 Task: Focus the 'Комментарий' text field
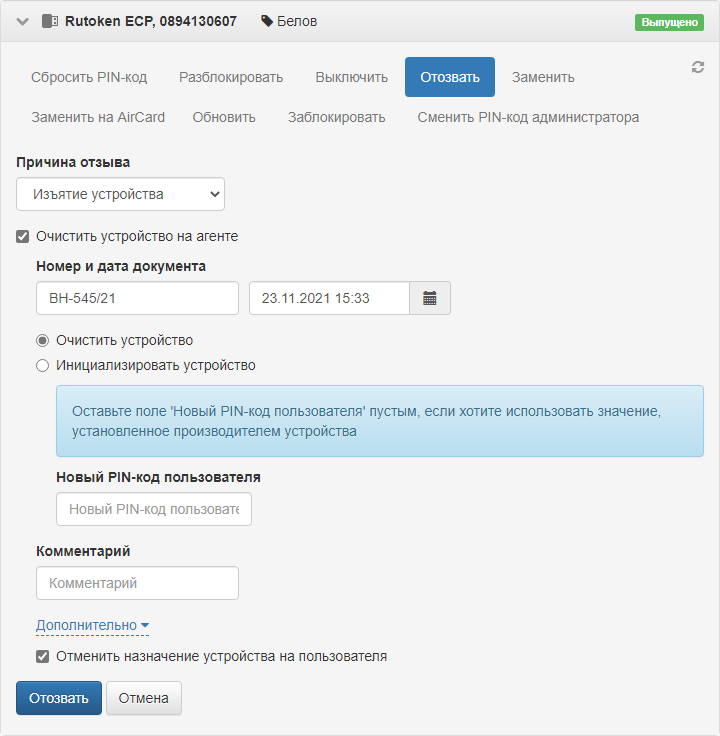pyautogui.click(x=137, y=583)
